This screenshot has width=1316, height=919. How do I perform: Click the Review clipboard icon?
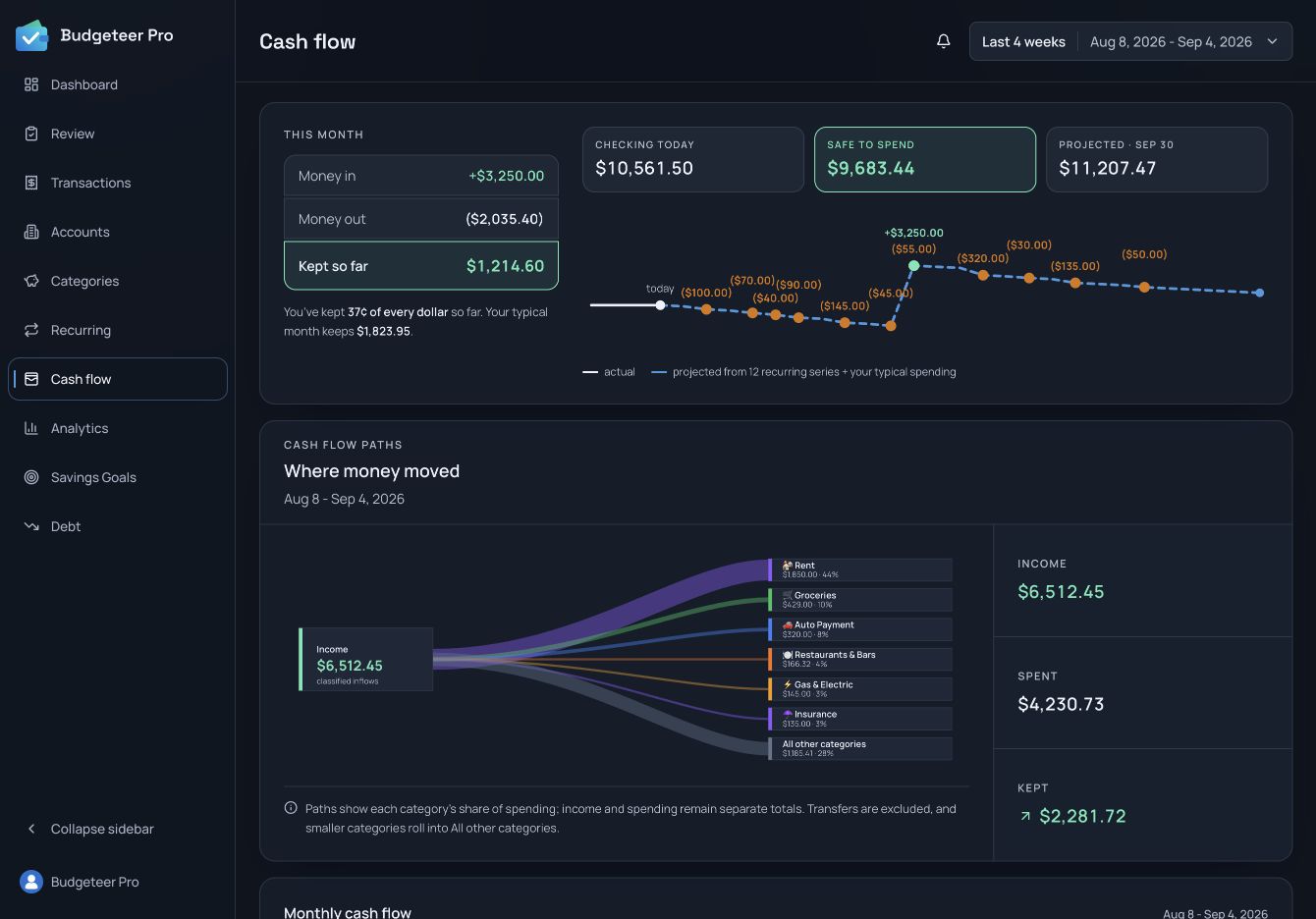31,134
